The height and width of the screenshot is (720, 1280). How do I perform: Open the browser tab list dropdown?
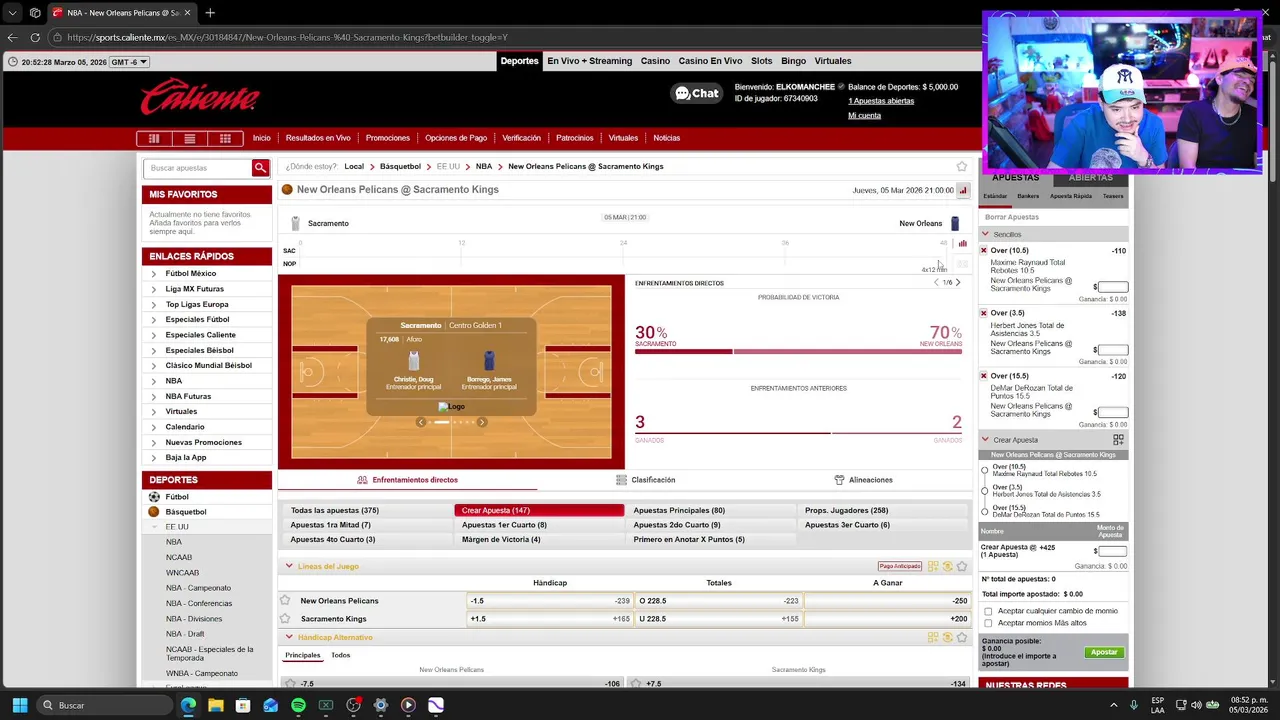pos(12,13)
